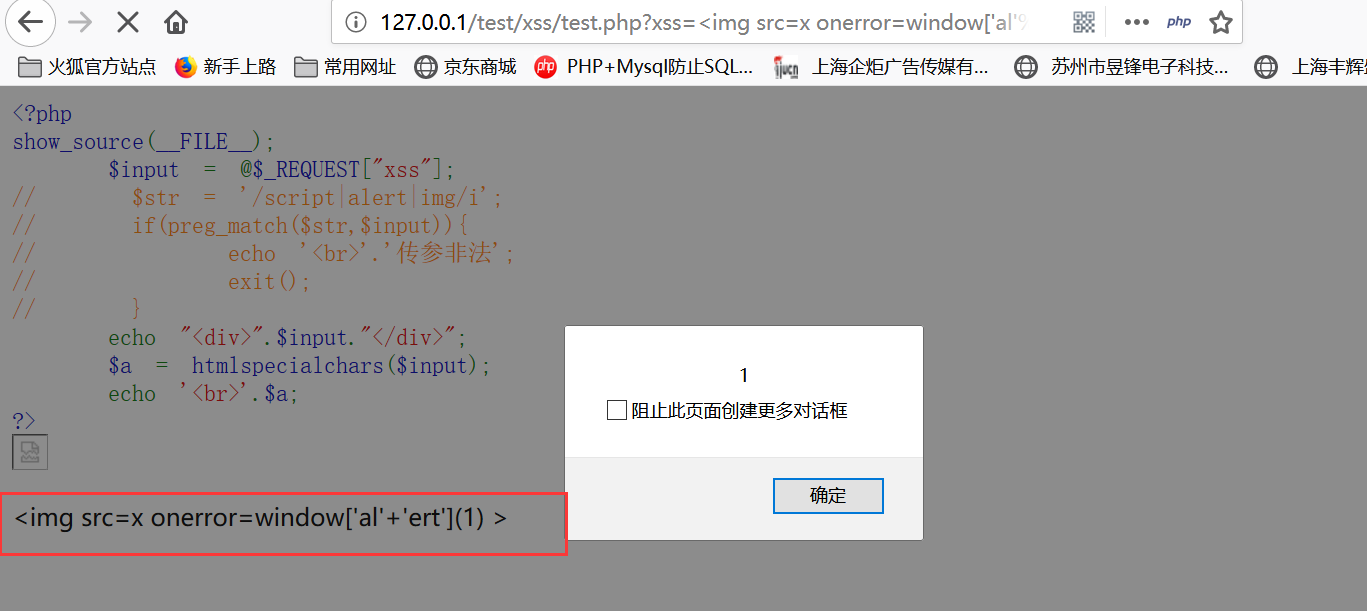Click the URL address bar field
The width and height of the screenshot is (1367, 611).
click(703, 22)
